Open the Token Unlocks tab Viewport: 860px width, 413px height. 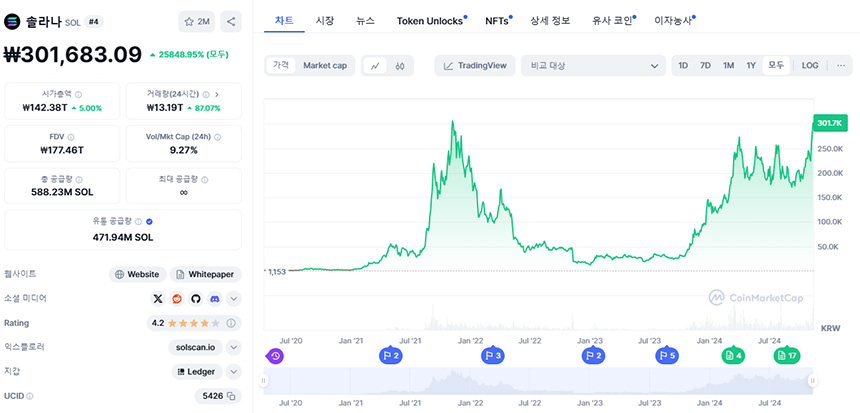430,21
